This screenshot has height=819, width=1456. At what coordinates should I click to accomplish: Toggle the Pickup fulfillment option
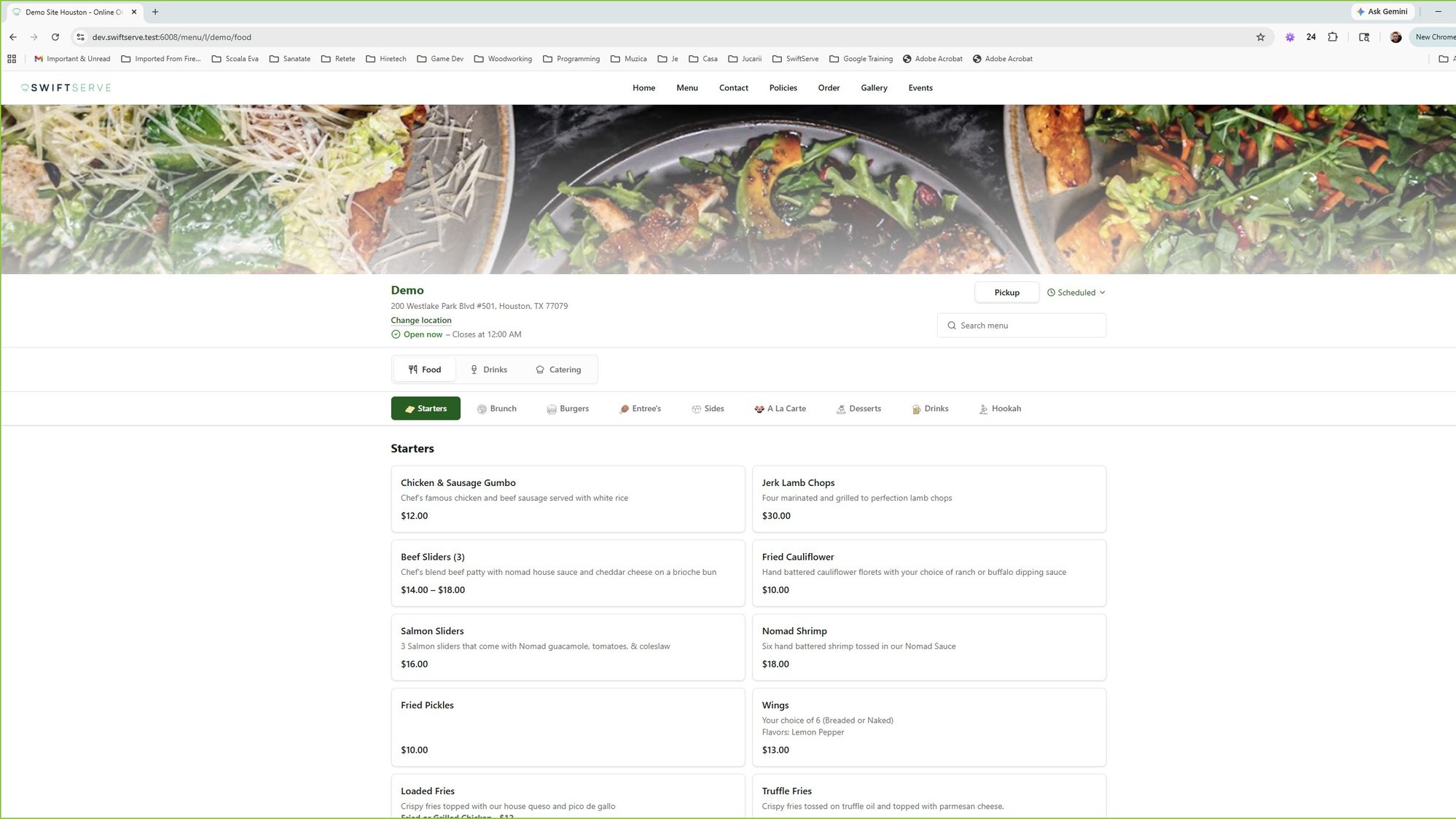[1006, 292]
